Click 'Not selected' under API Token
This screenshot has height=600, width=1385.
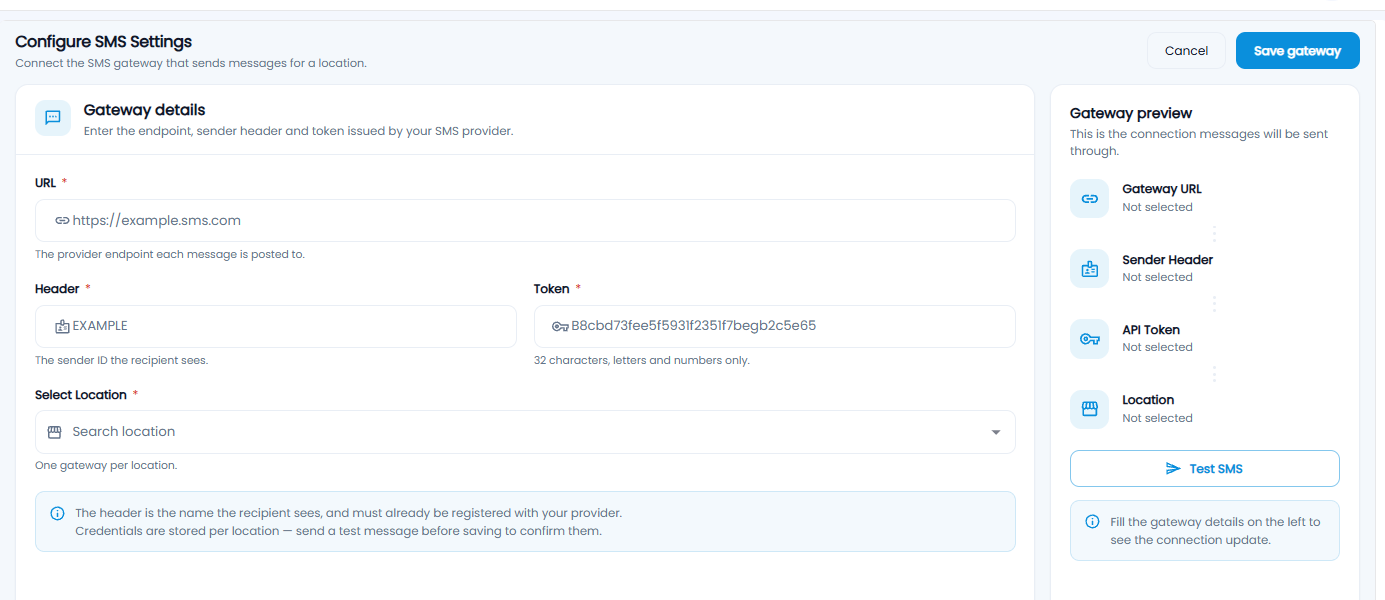pyautogui.click(x=1157, y=347)
